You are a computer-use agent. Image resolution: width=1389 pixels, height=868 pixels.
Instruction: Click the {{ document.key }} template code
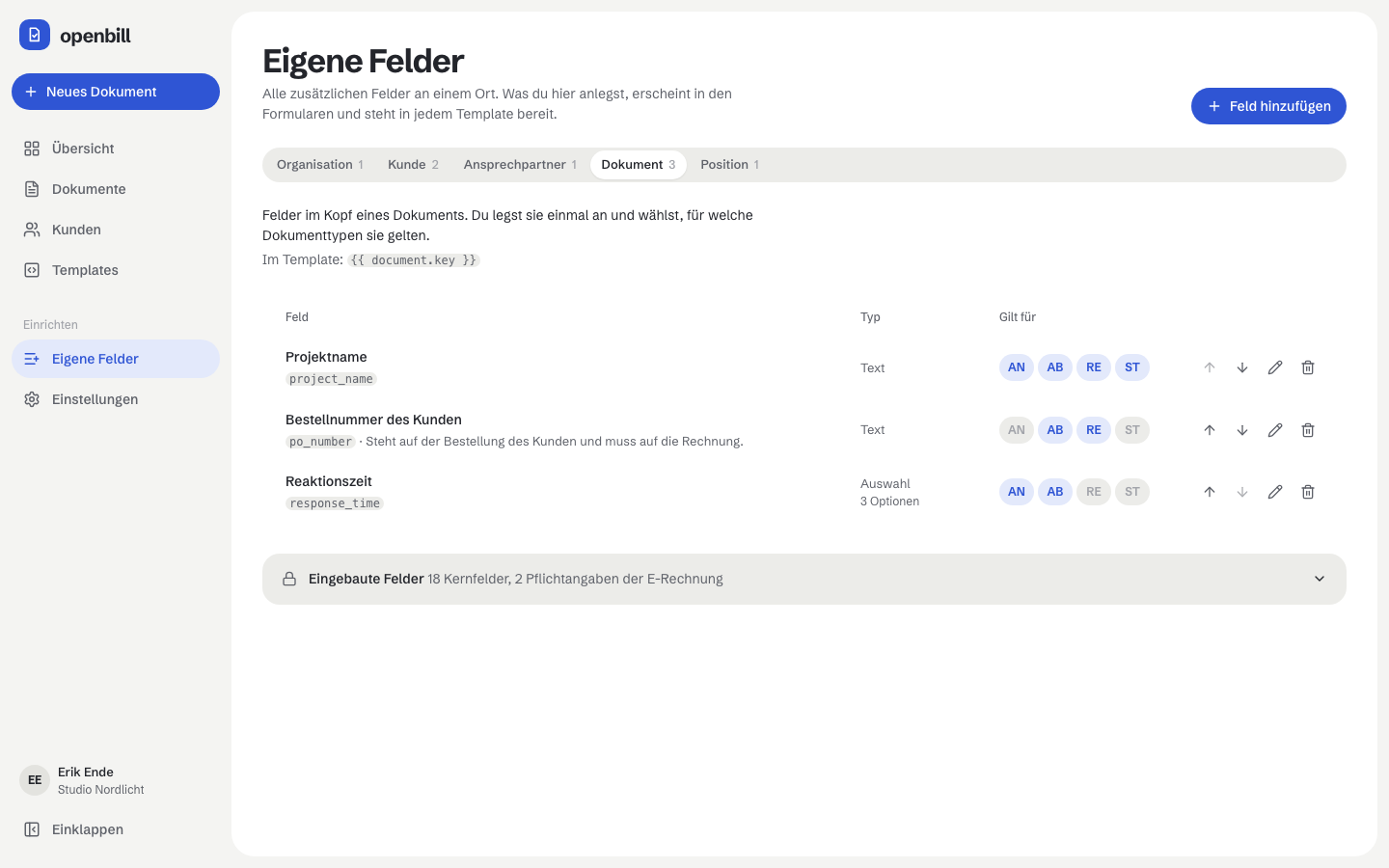(x=414, y=260)
